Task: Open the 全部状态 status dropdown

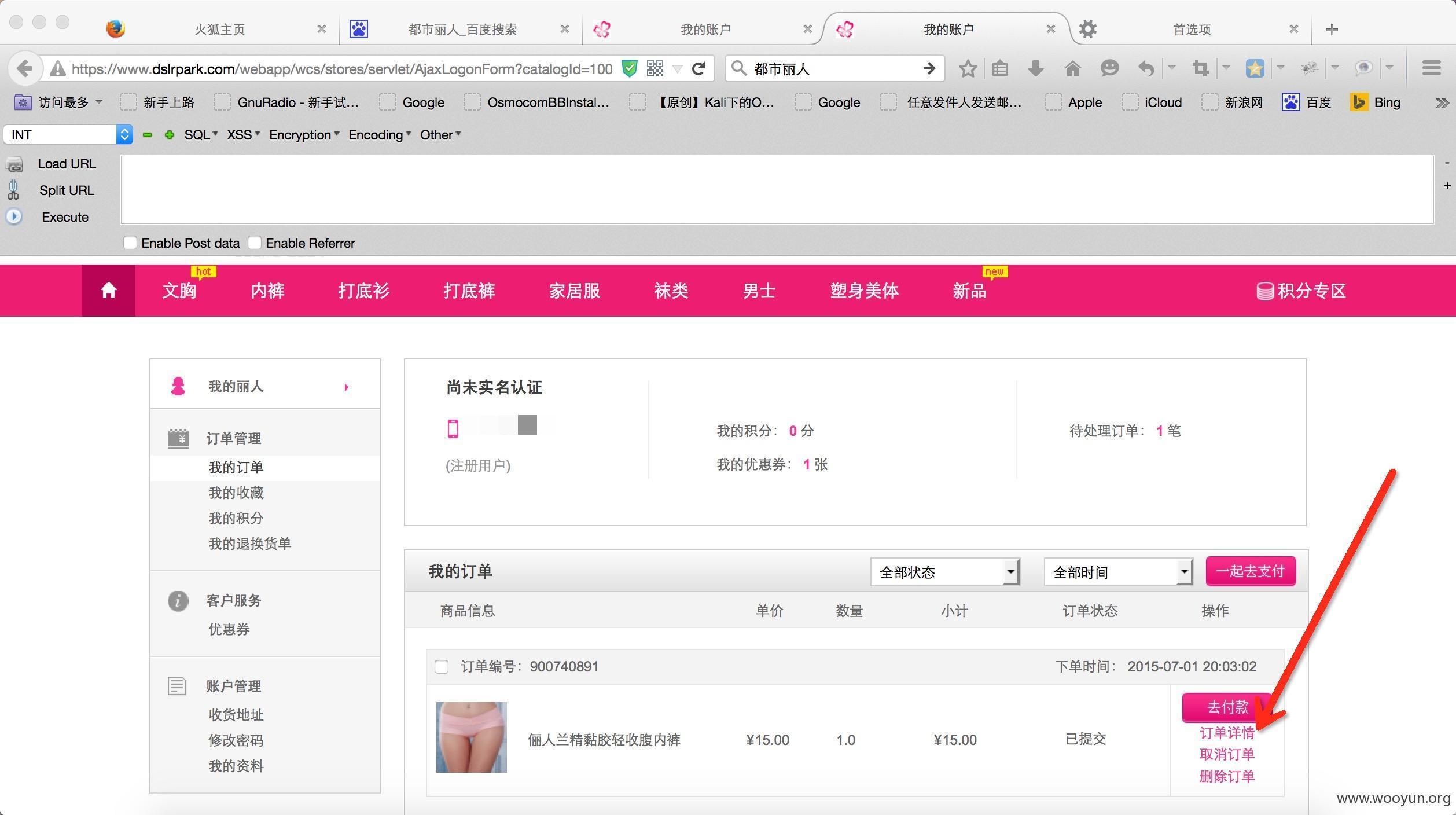Action: click(944, 572)
